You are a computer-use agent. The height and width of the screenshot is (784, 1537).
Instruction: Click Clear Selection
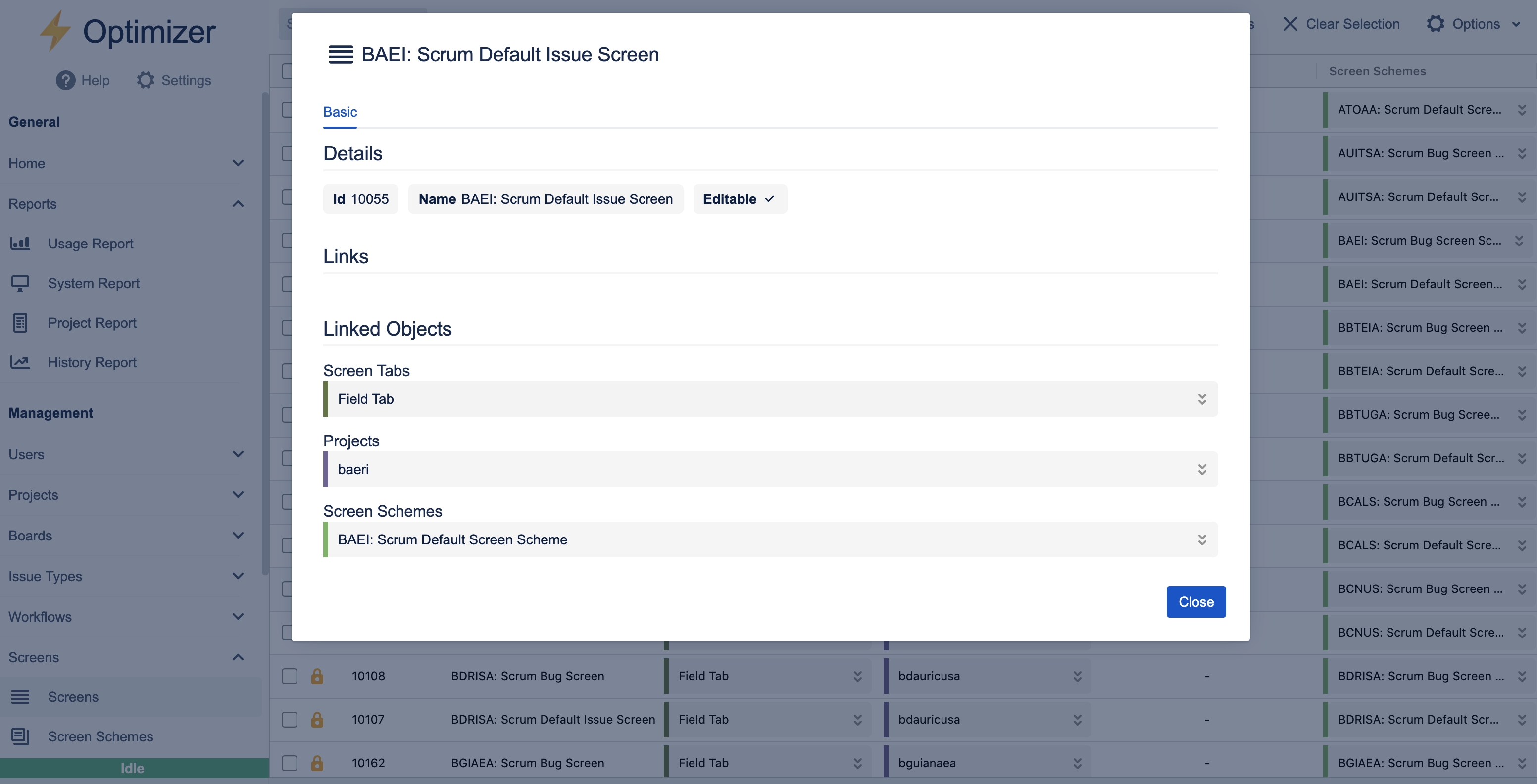pyautogui.click(x=1340, y=24)
